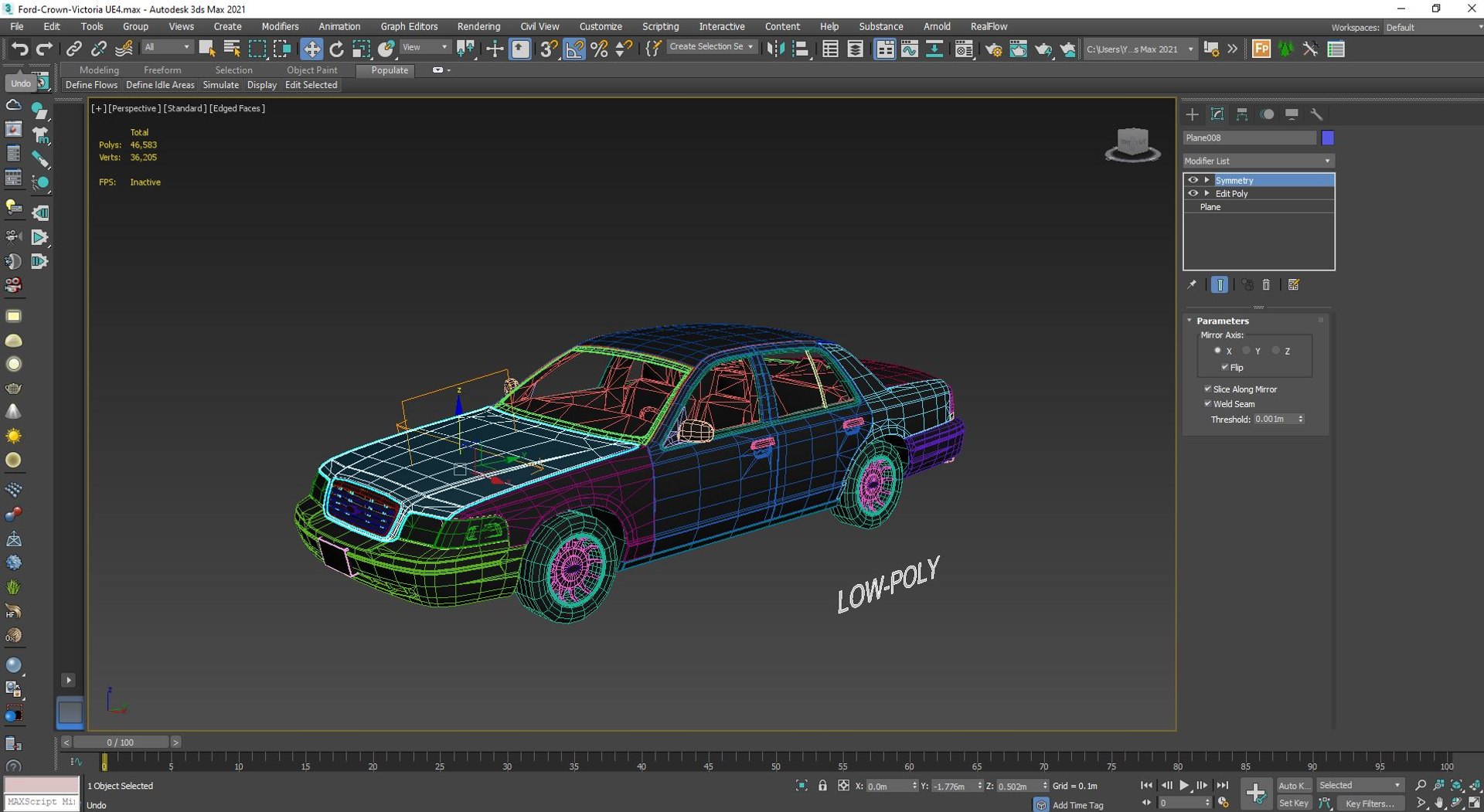The height and width of the screenshot is (812, 1484).
Task: Toggle the Flip checkbox
Action: coord(1224,367)
